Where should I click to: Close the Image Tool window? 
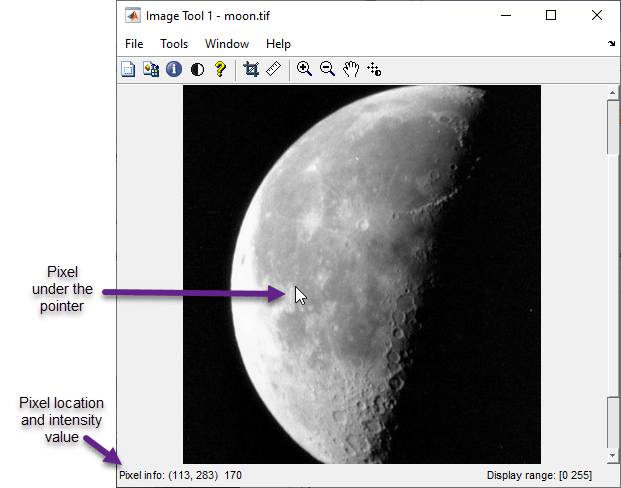[597, 15]
